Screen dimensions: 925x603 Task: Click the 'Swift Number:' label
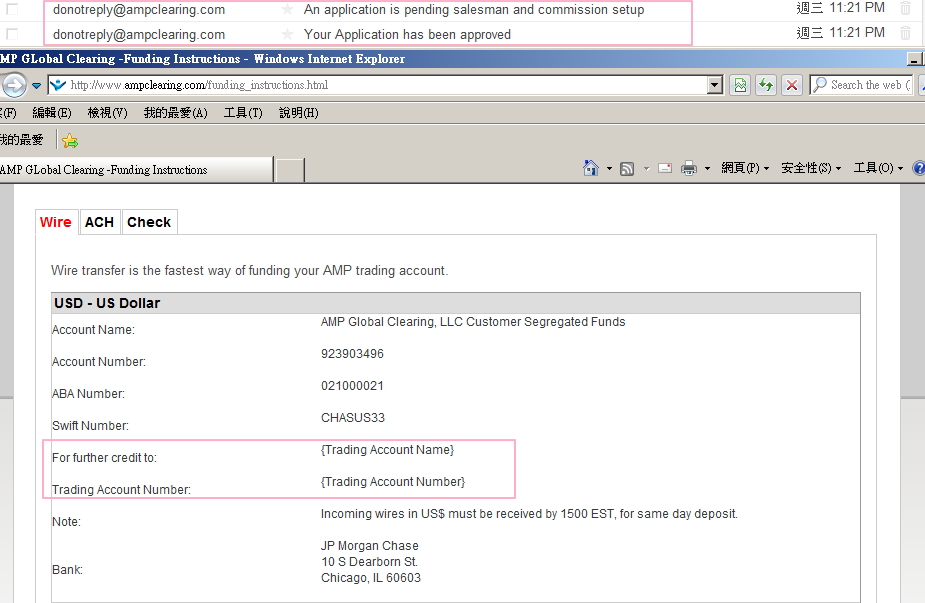click(x=90, y=426)
